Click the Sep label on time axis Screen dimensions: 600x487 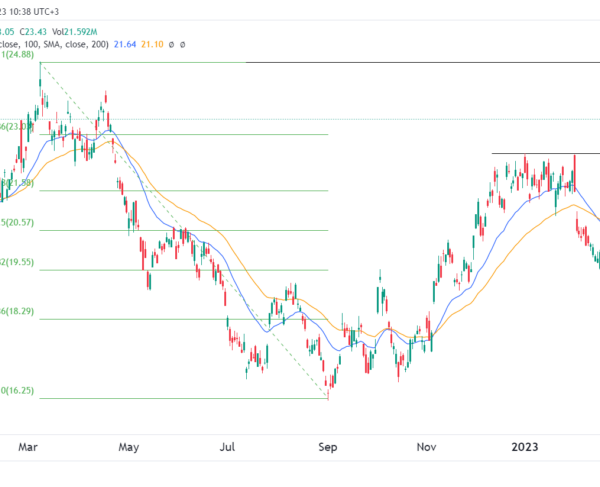click(x=328, y=447)
